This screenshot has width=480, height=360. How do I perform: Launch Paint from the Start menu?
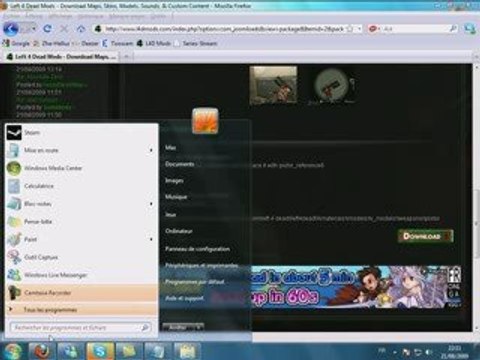(81, 239)
